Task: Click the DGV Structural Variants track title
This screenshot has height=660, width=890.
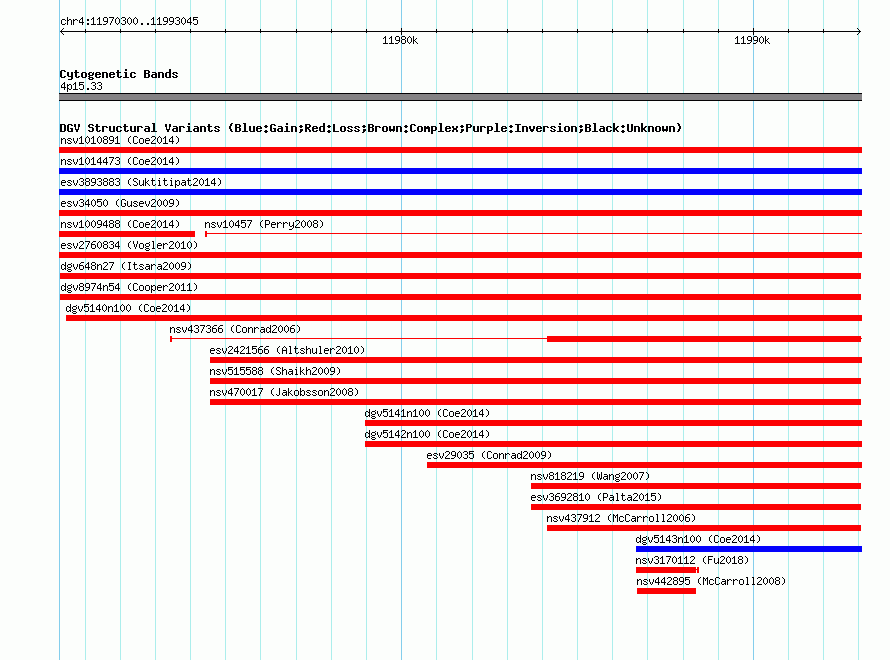Action: [x=371, y=128]
